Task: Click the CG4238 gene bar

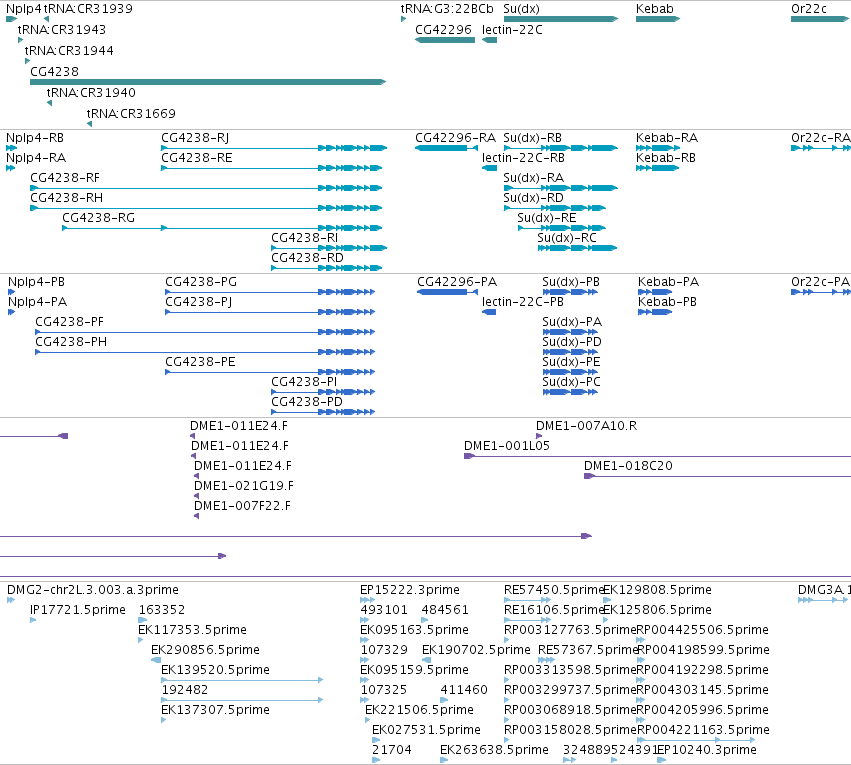Action: (208, 82)
